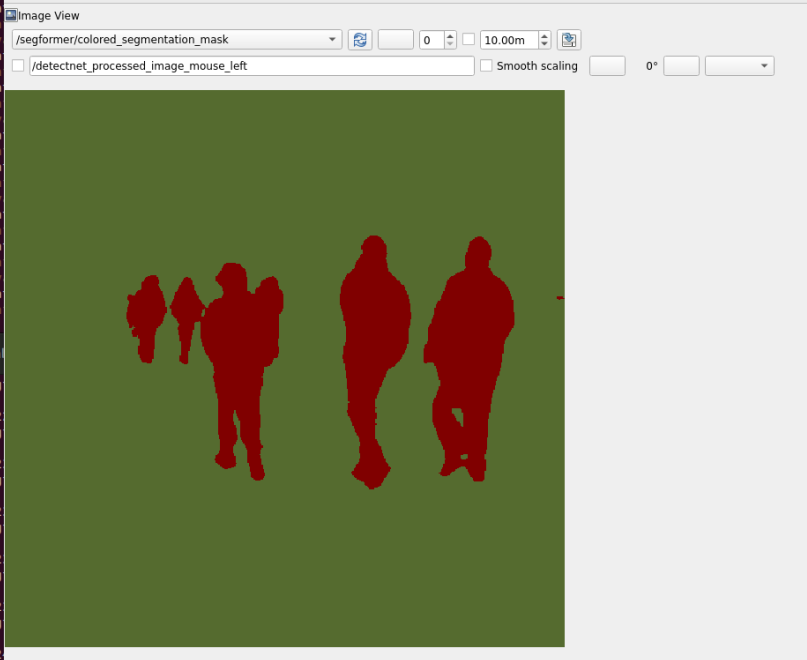Open the segformer topic dropdown

click(x=177, y=40)
